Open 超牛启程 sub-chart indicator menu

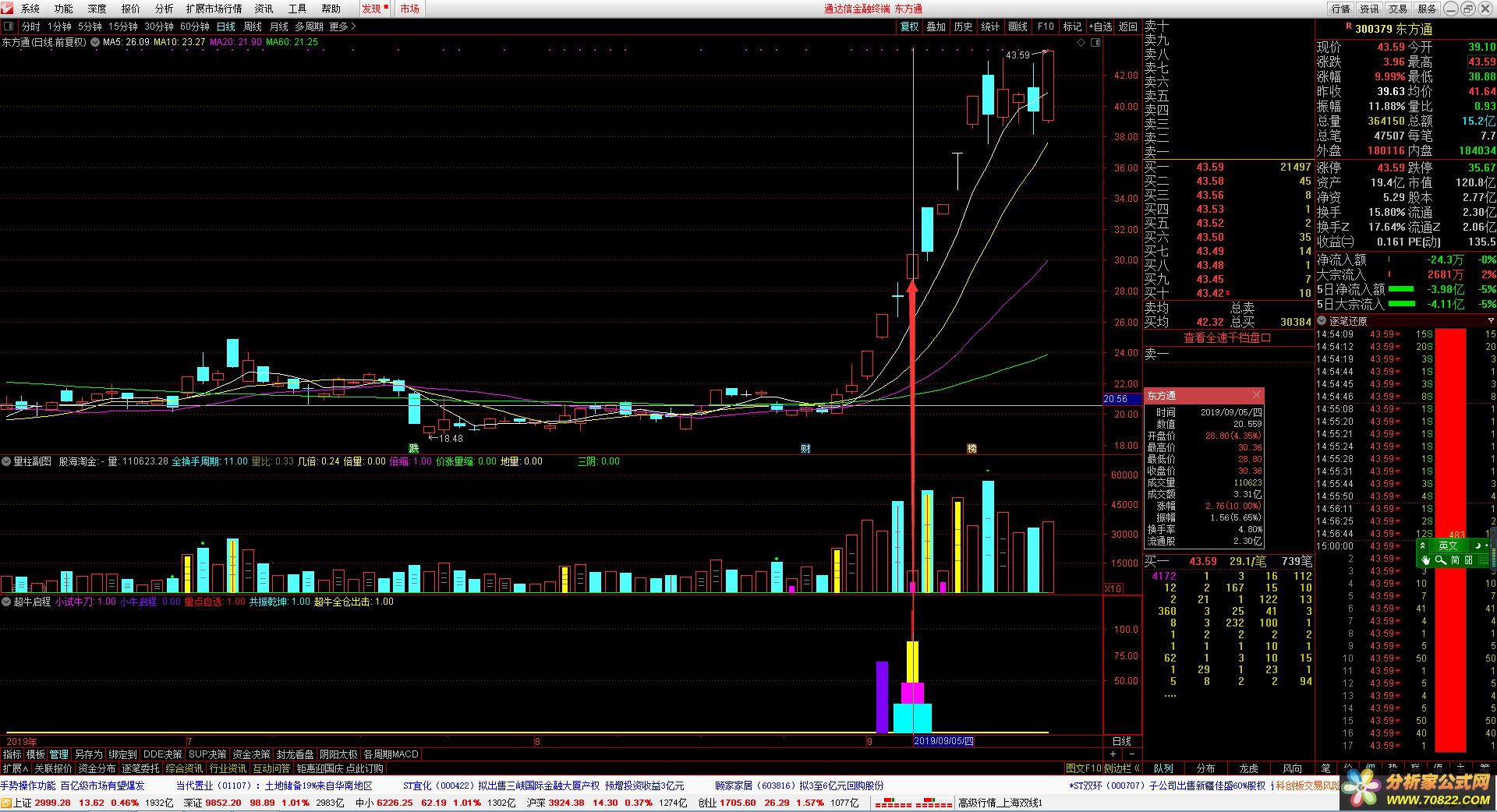tap(7, 602)
